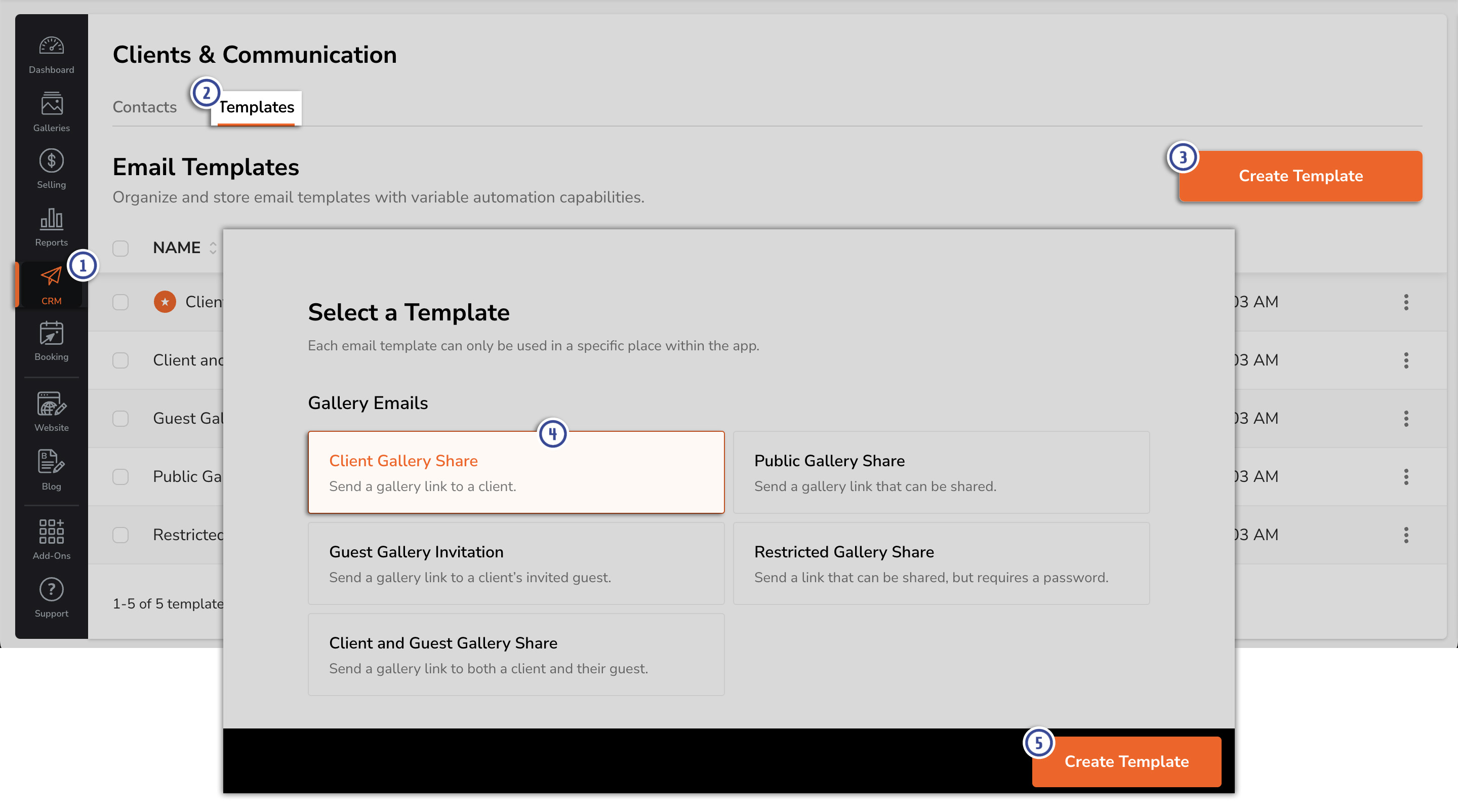
Task: Select the Client Gallery Share template
Action: pyautogui.click(x=516, y=472)
